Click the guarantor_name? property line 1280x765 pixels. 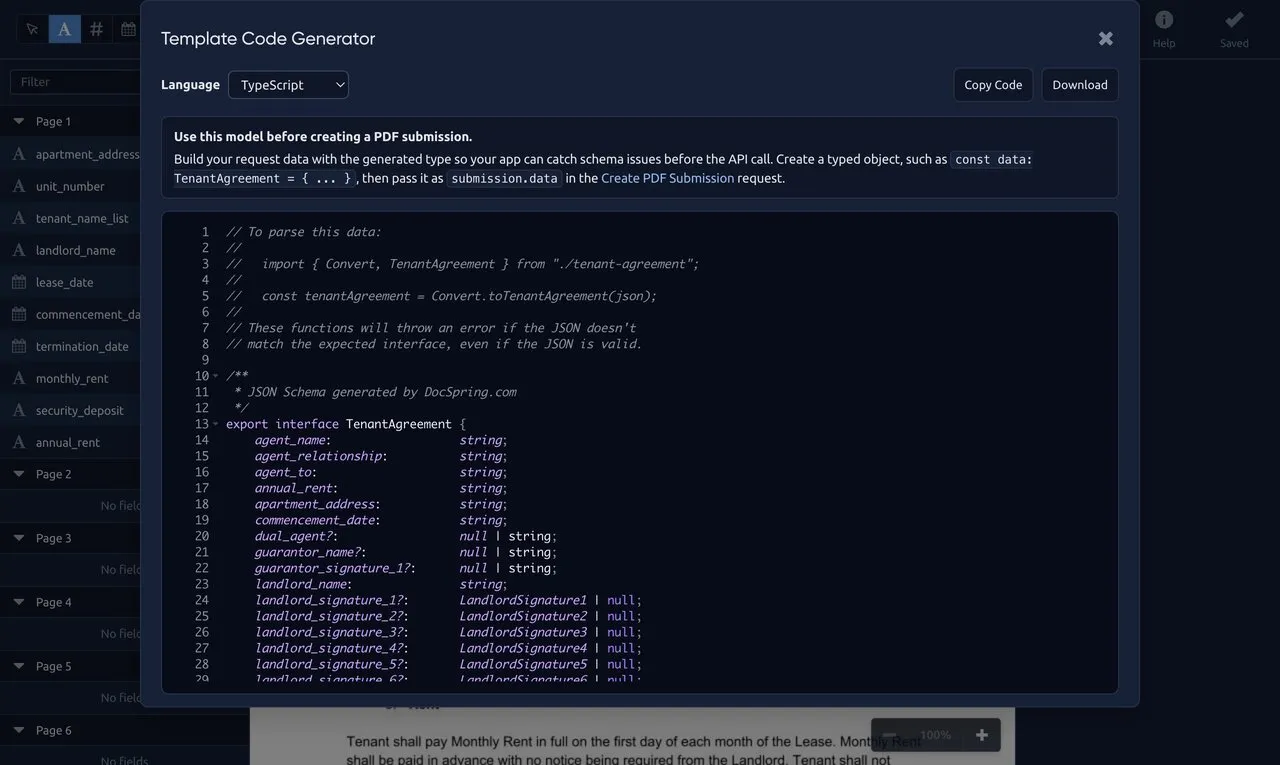(405, 552)
